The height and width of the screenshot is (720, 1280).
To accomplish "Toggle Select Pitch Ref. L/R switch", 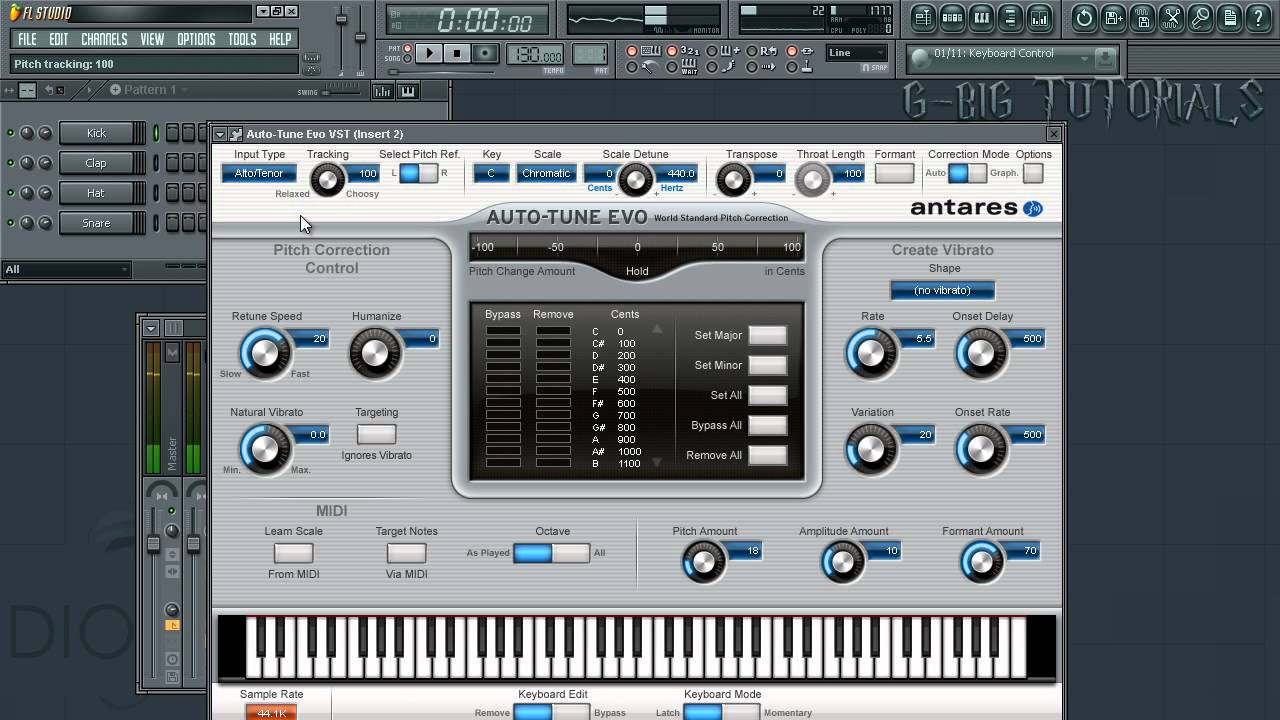I will click(x=418, y=173).
